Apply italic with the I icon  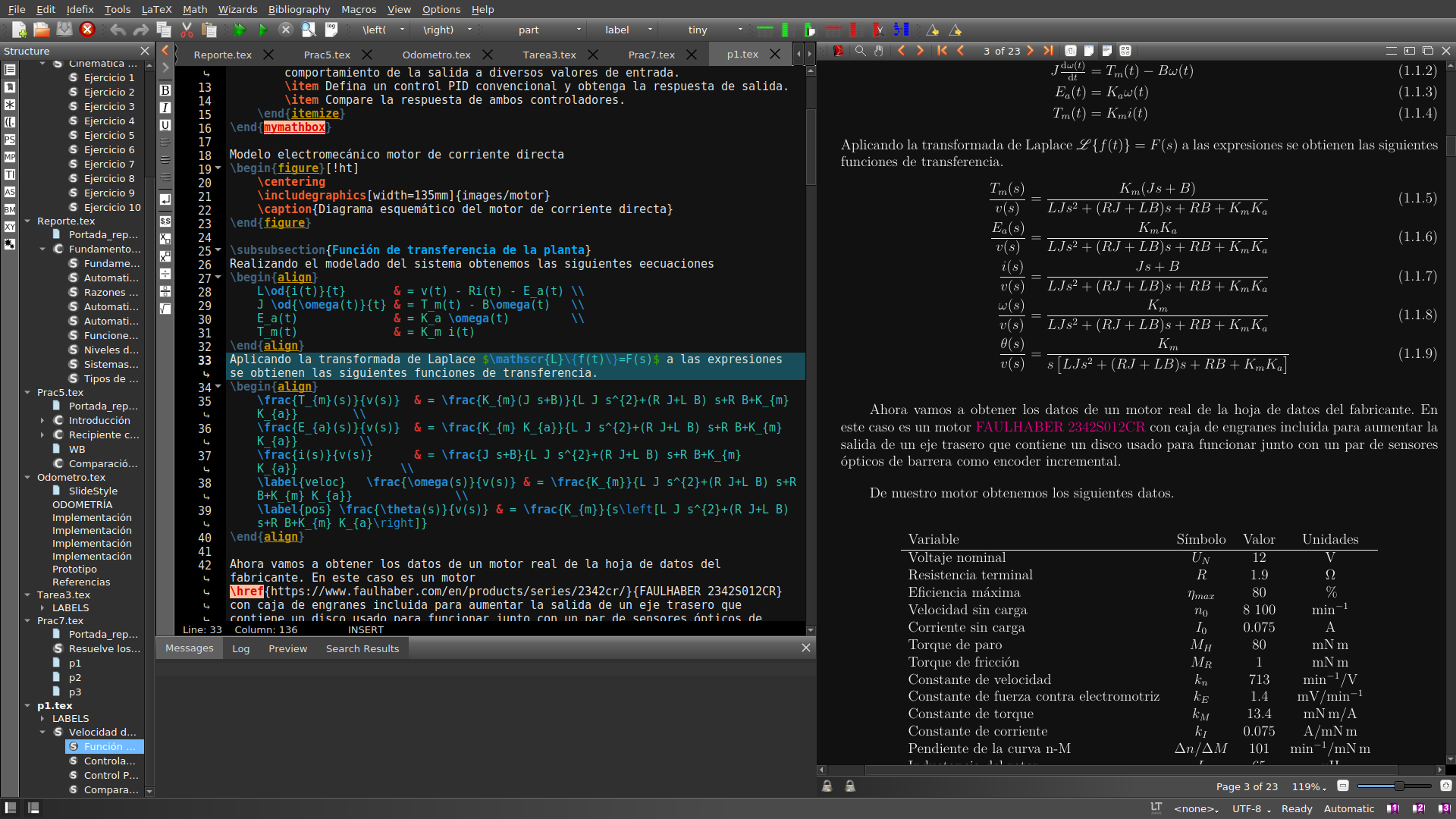pyautogui.click(x=165, y=108)
